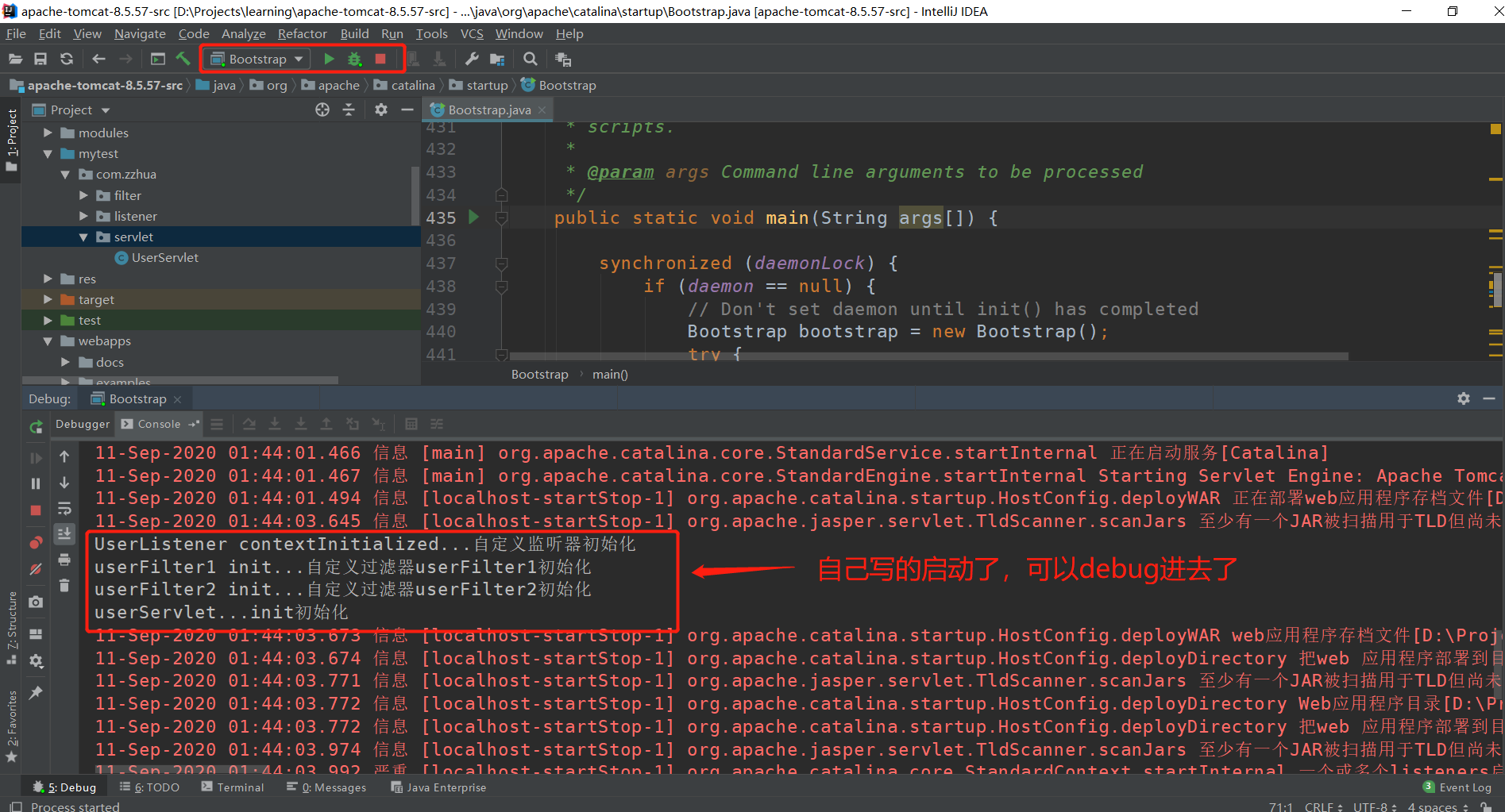
Task: Collapse the mytest folder
Action: pos(48,154)
